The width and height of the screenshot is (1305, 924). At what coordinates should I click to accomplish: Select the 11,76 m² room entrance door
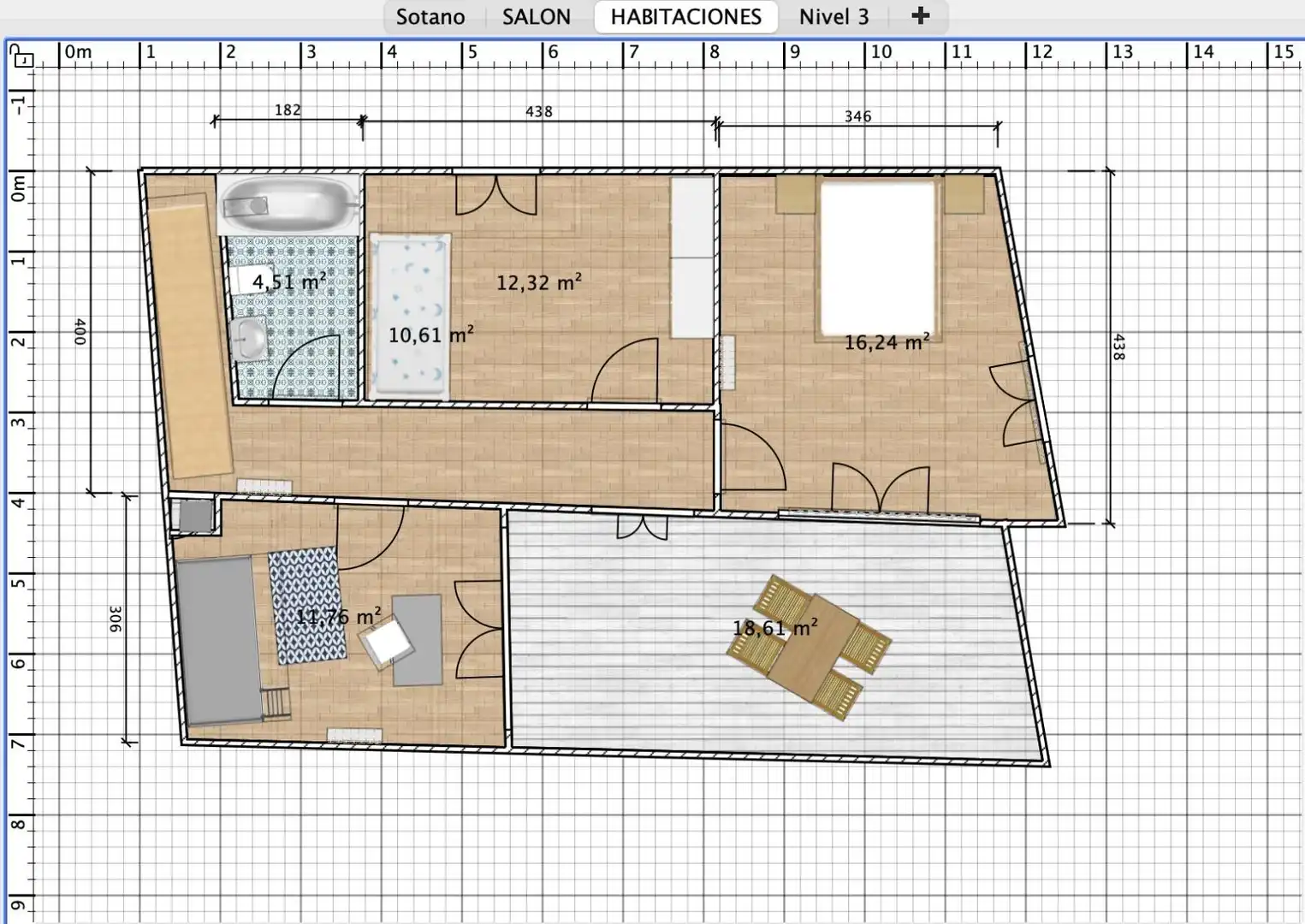370,537
